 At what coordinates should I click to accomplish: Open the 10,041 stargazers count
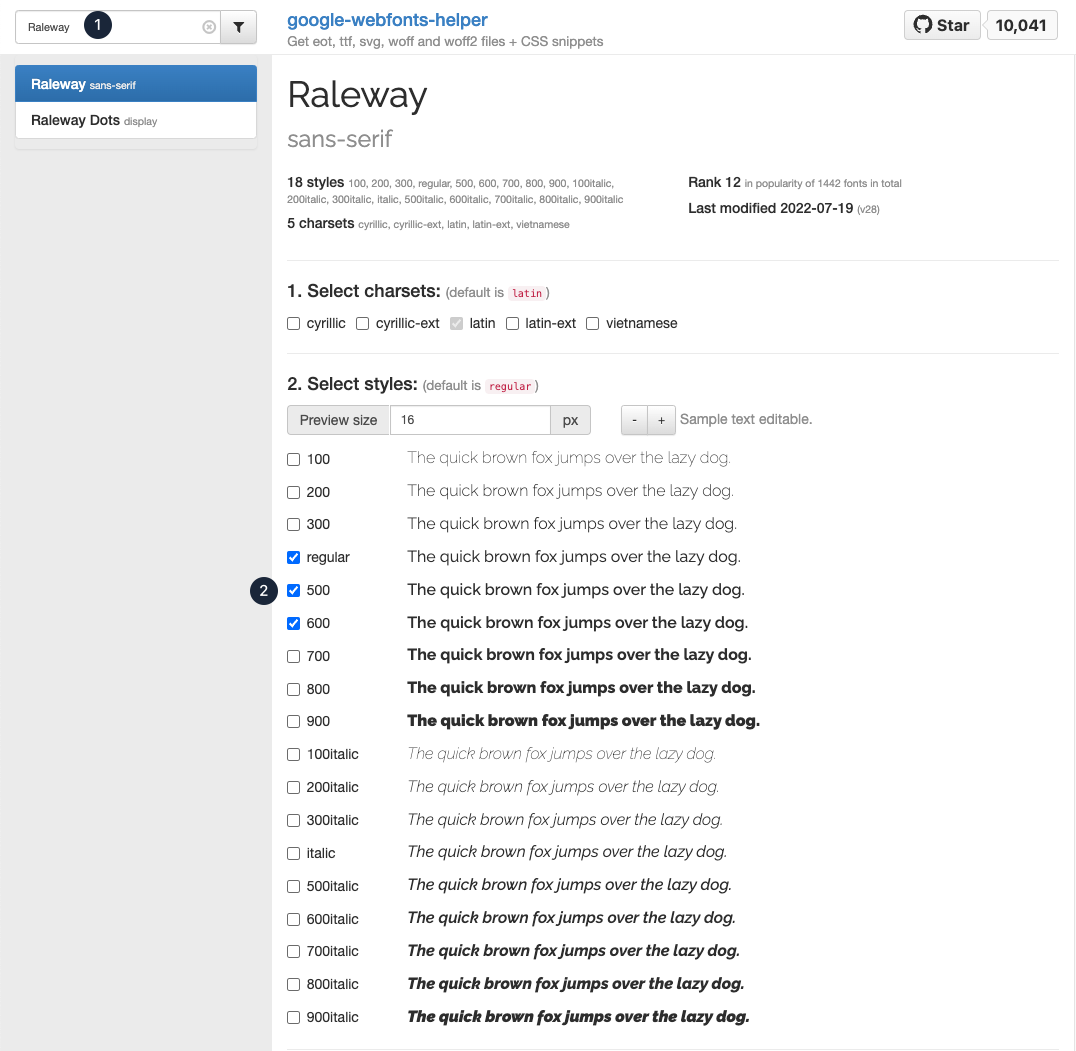click(x=1022, y=25)
